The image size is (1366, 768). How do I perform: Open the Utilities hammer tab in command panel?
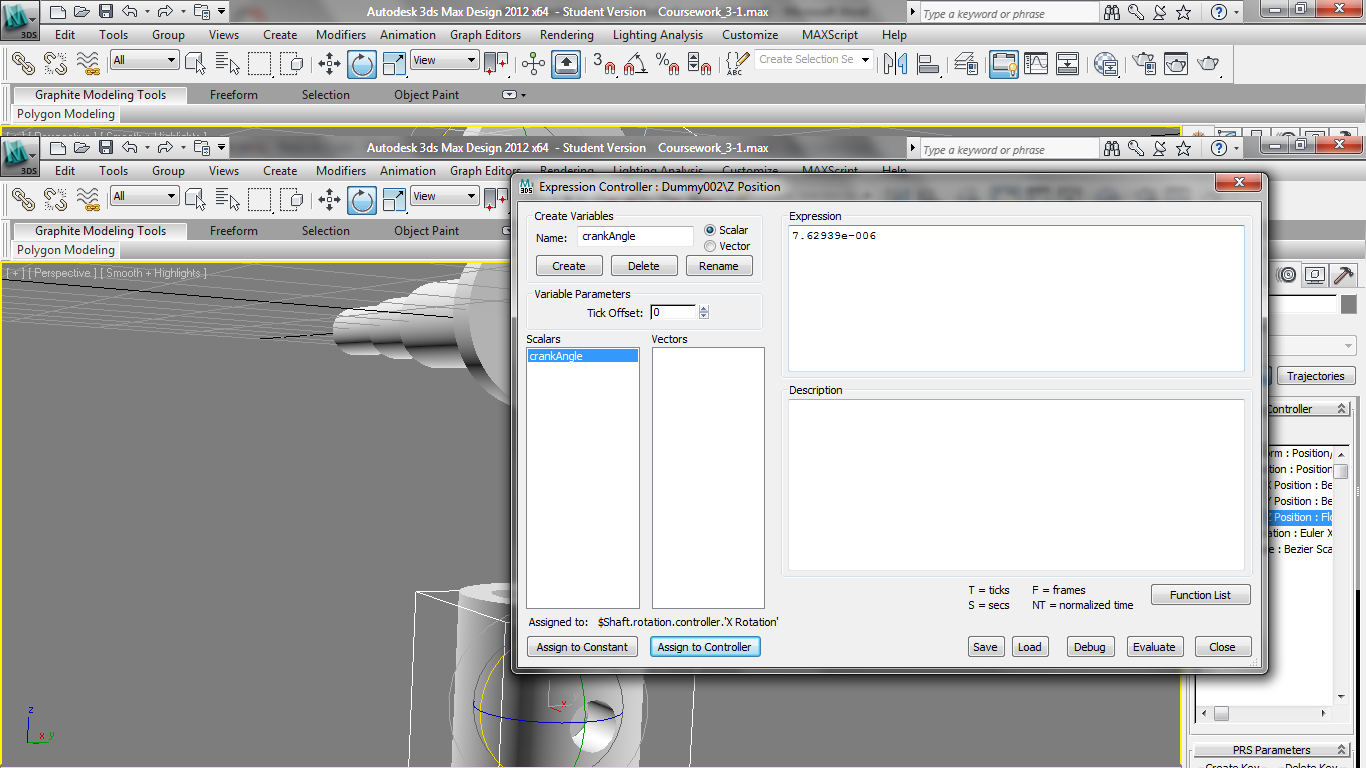(1345, 274)
